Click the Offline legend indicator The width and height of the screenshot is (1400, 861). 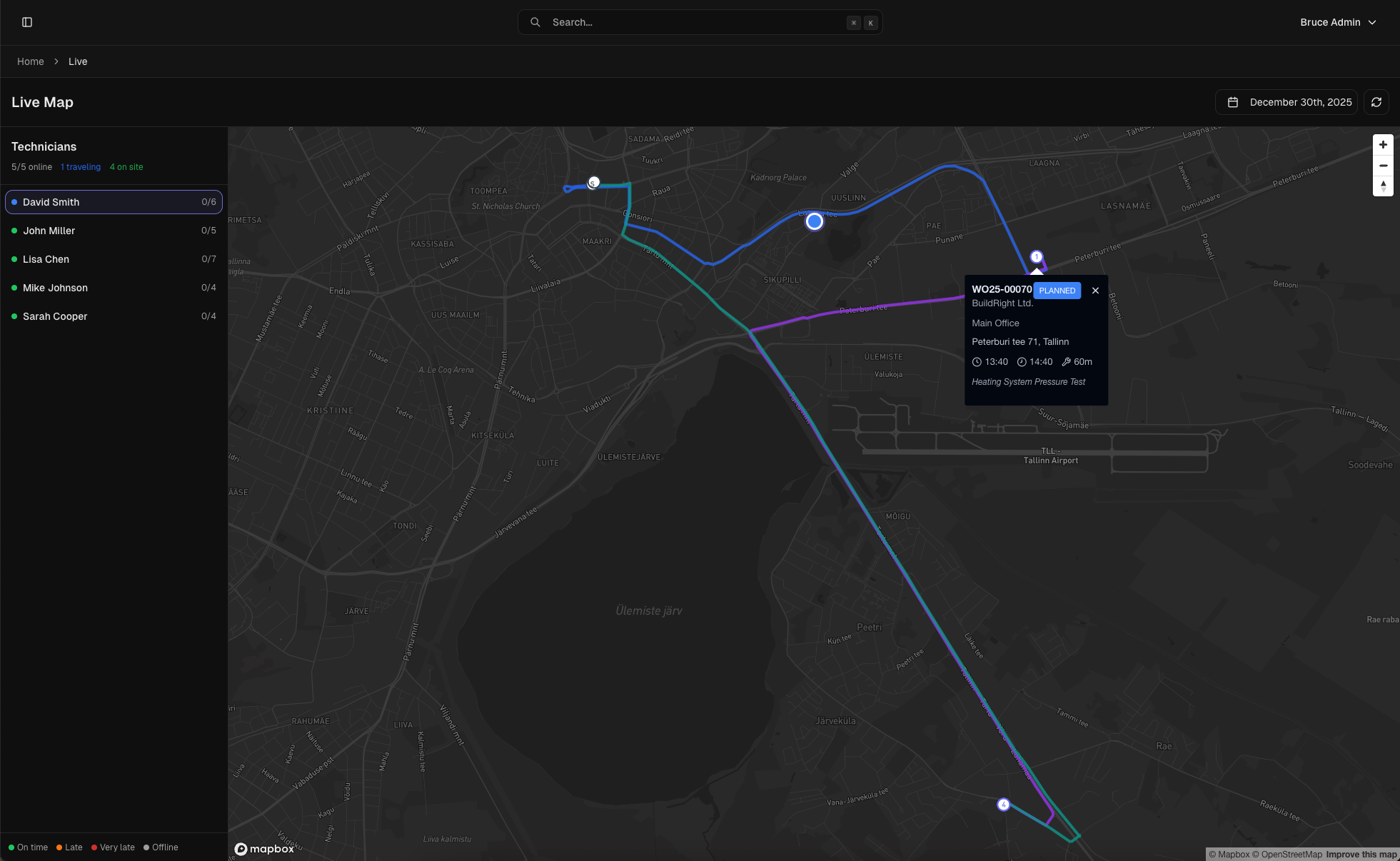click(x=147, y=847)
